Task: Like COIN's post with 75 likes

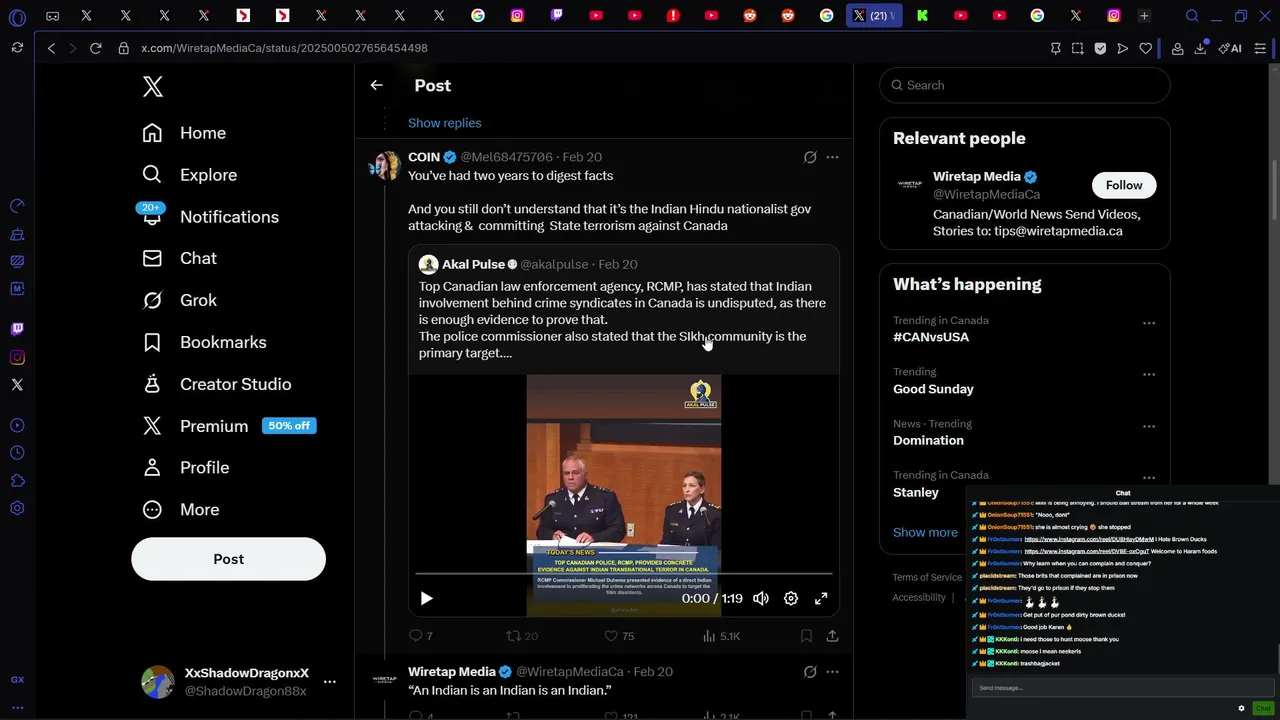Action: pos(620,636)
